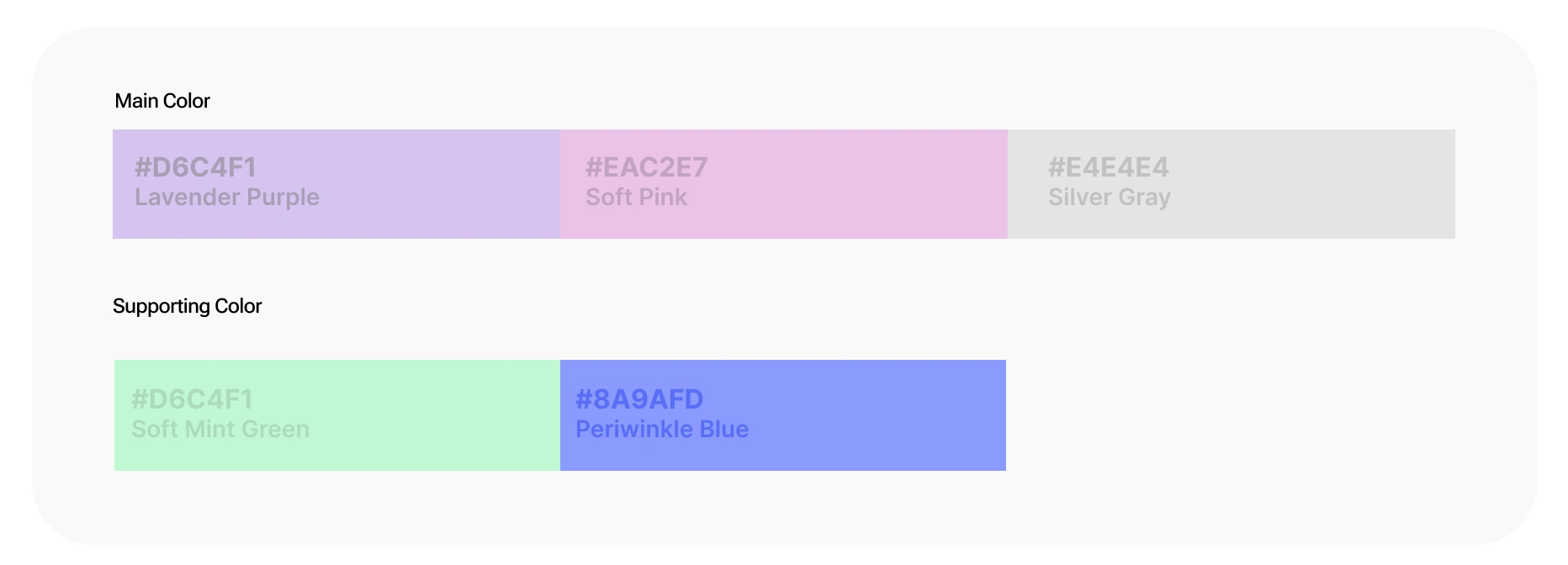The height and width of the screenshot is (565, 1568).
Task: Click the #D6C4F1 hex on lavender swatch
Action: pos(195,167)
